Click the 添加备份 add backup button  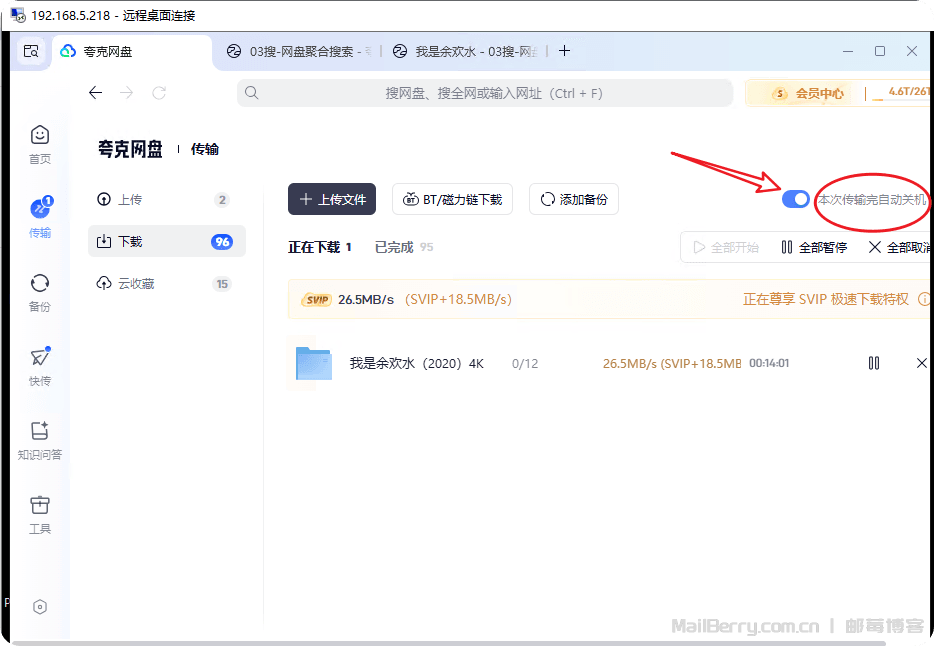coord(574,199)
